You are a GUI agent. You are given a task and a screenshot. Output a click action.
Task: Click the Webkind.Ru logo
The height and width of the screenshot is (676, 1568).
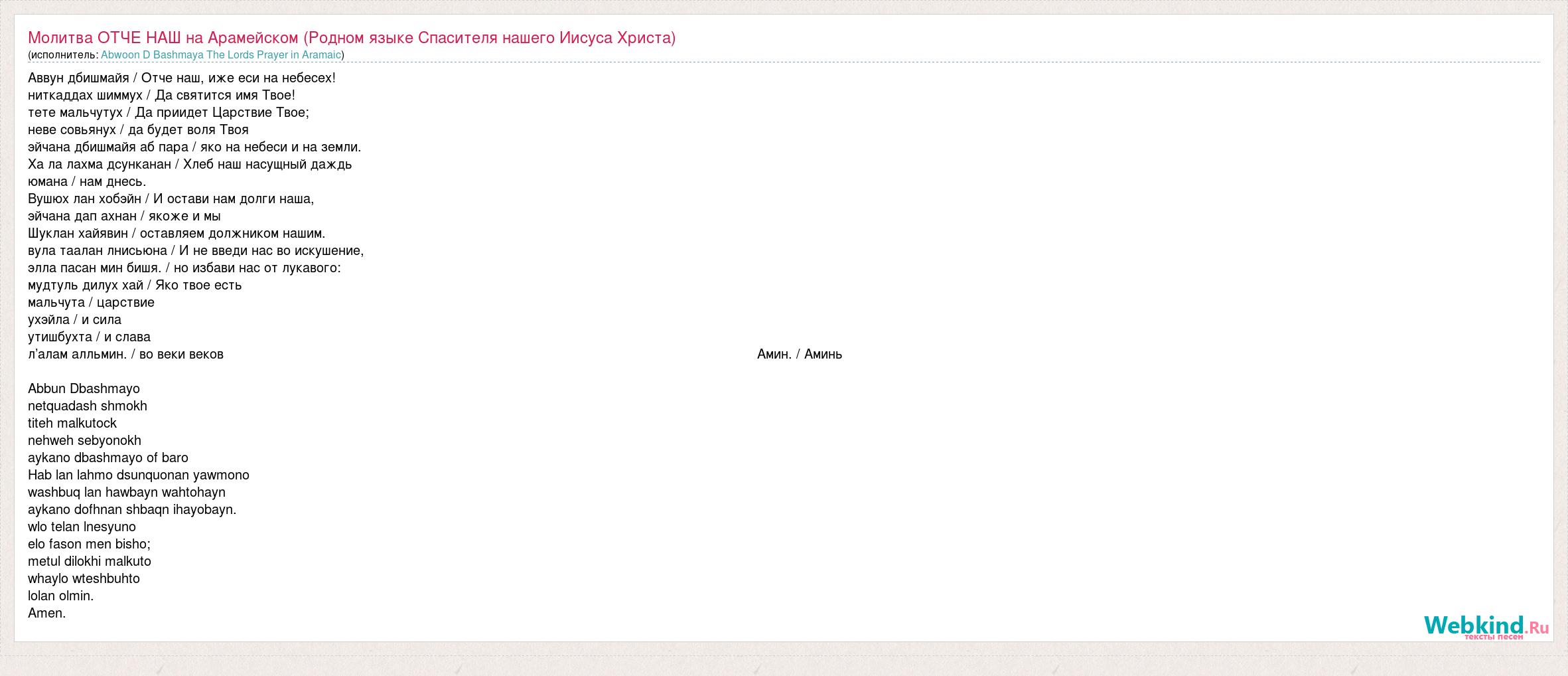pos(1485,626)
